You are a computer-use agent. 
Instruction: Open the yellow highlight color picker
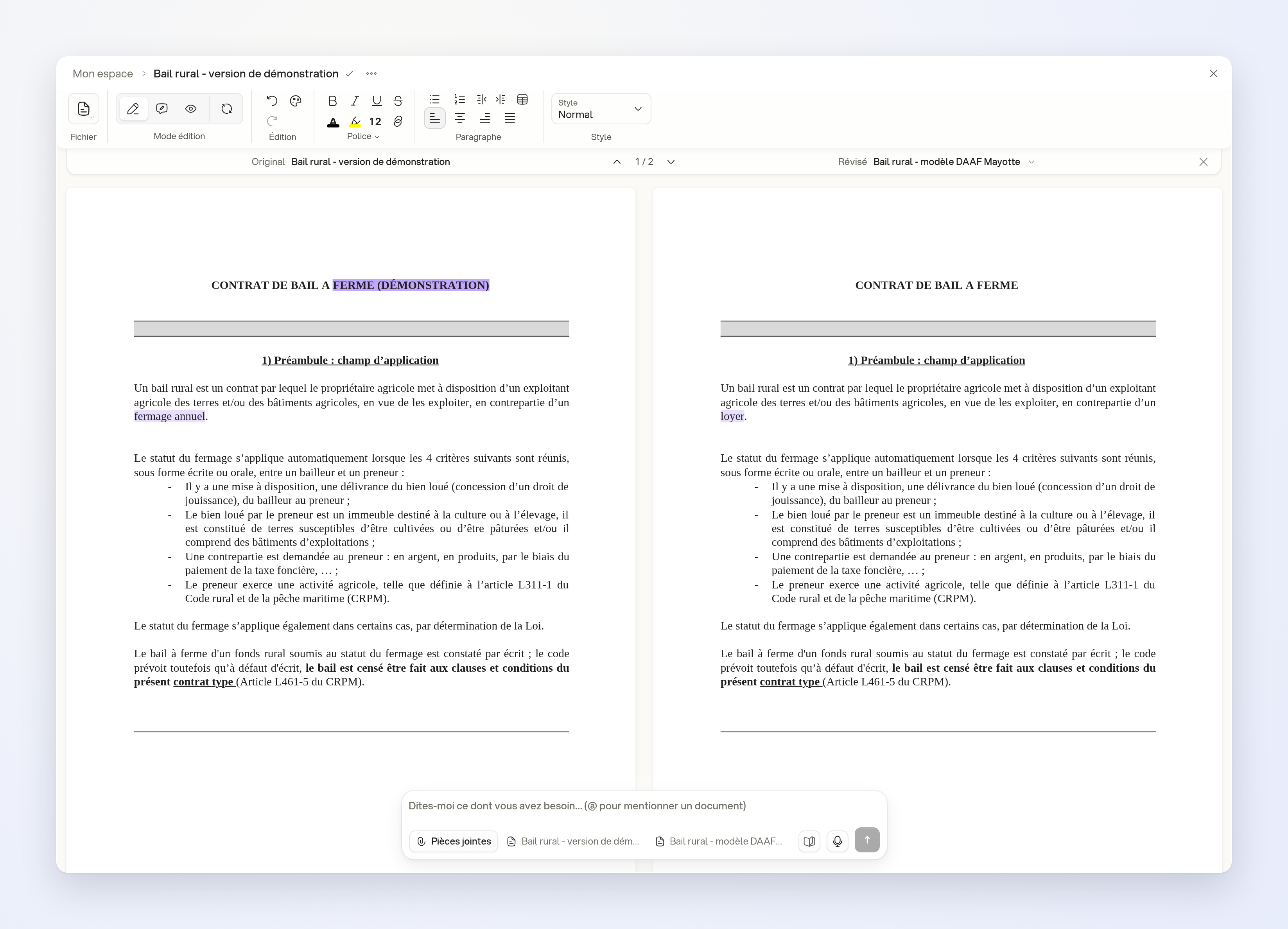tap(355, 122)
